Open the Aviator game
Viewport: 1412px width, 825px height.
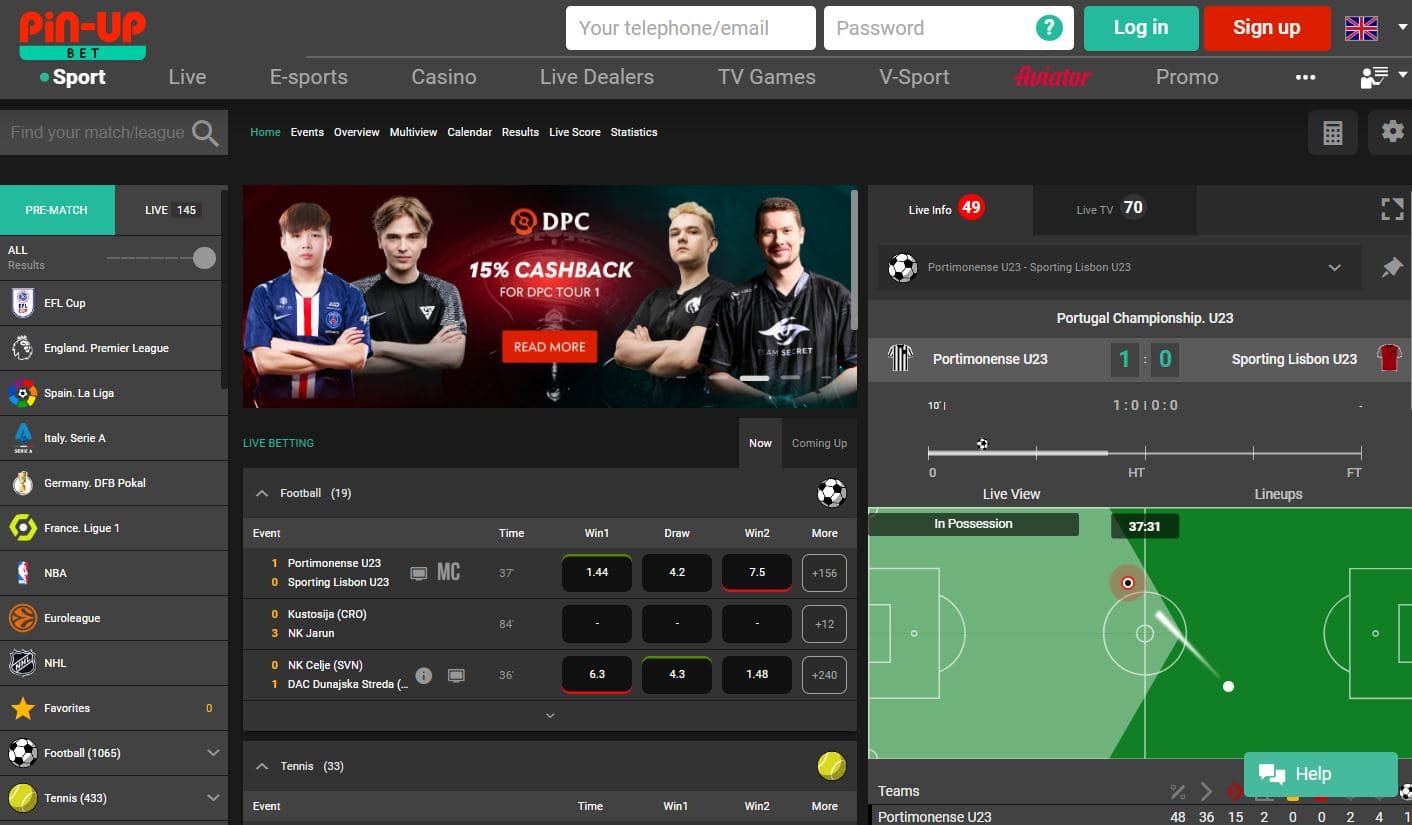(1053, 77)
